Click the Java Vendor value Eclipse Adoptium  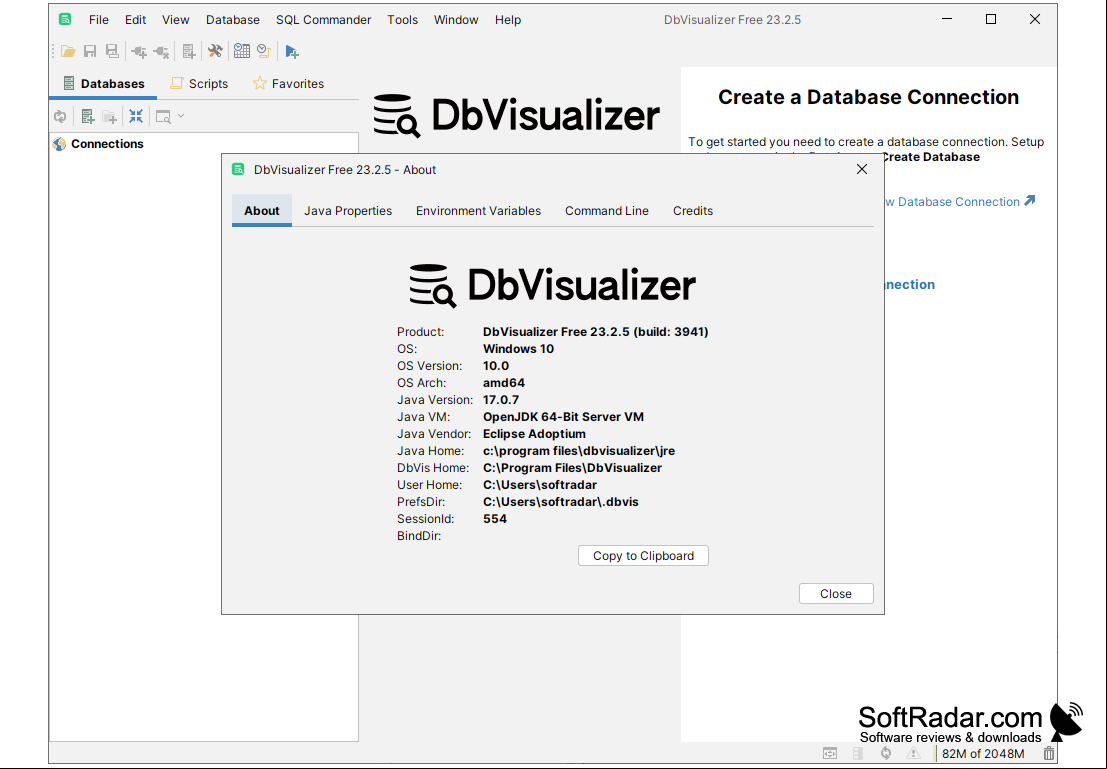[x=534, y=434]
